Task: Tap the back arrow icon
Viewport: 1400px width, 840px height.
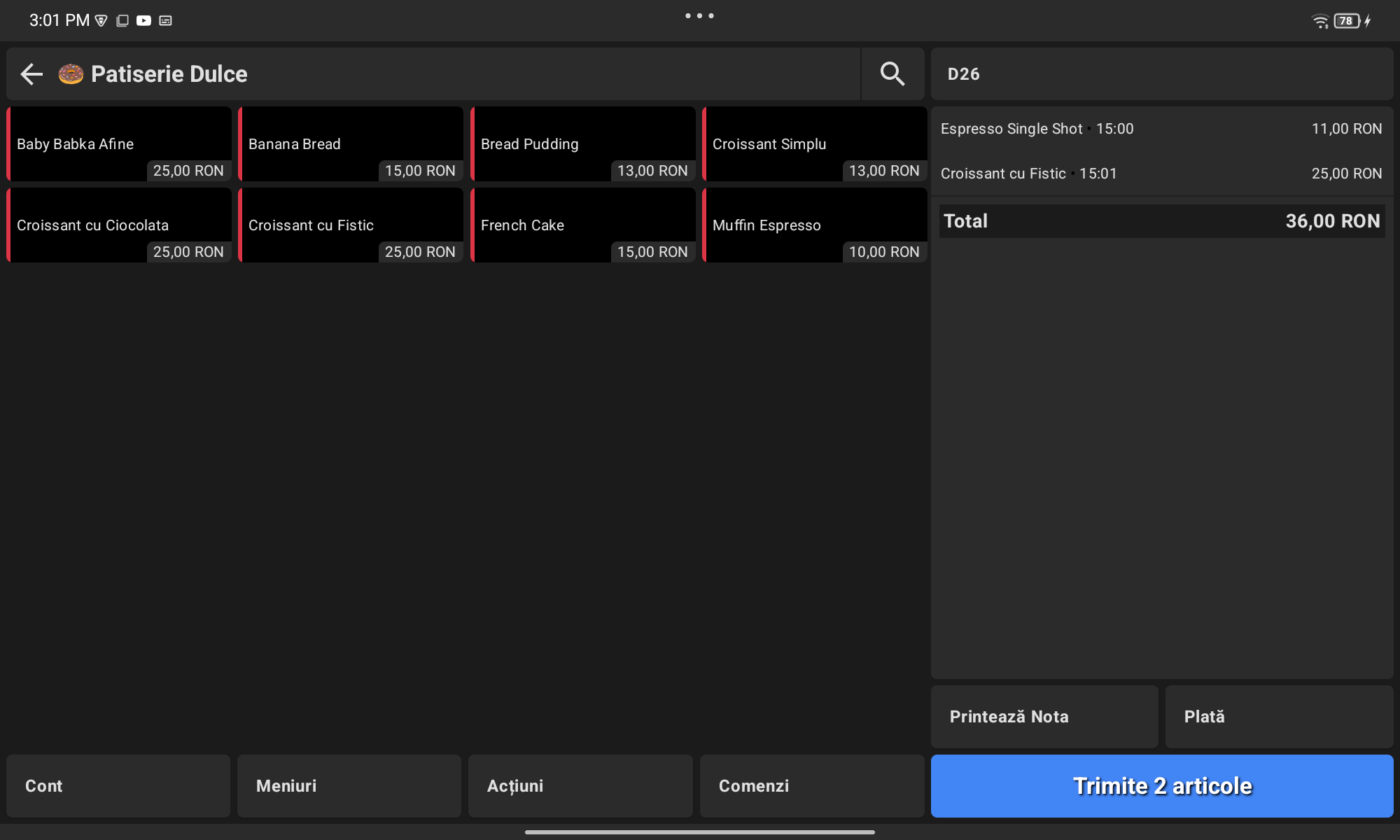Action: [x=31, y=73]
